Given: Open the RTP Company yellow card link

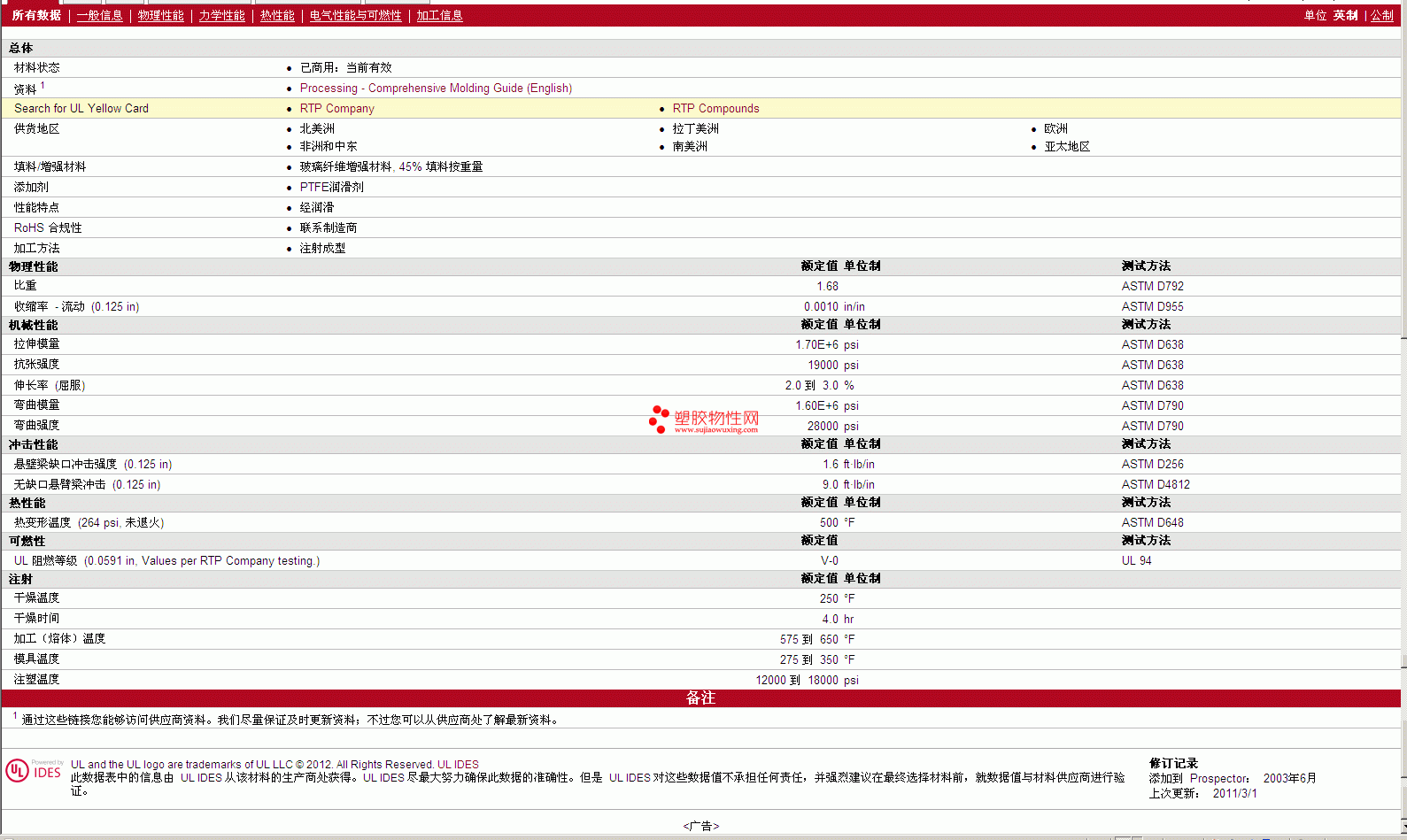Looking at the screenshot, I should 337,108.
